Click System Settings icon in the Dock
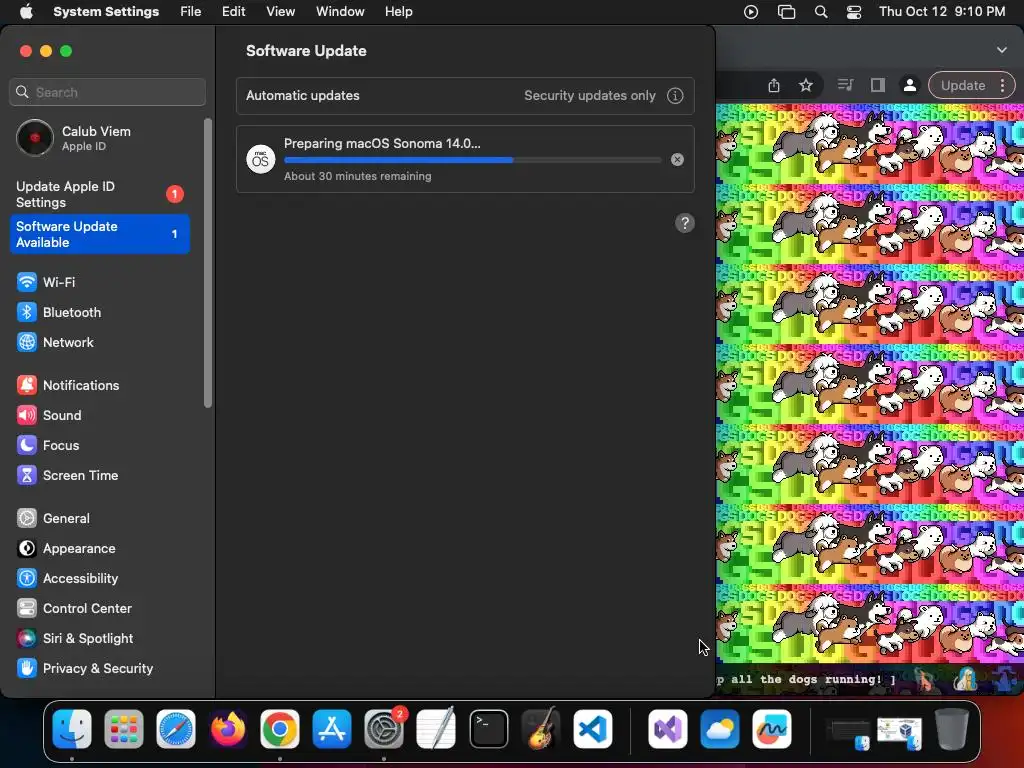The image size is (1024, 768). coord(384,729)
